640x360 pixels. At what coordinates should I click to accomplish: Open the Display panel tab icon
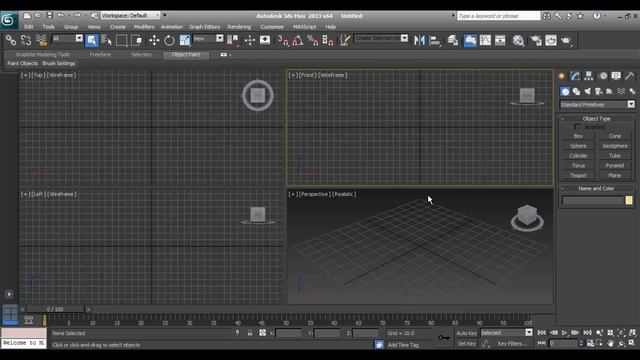coord(616,76)
